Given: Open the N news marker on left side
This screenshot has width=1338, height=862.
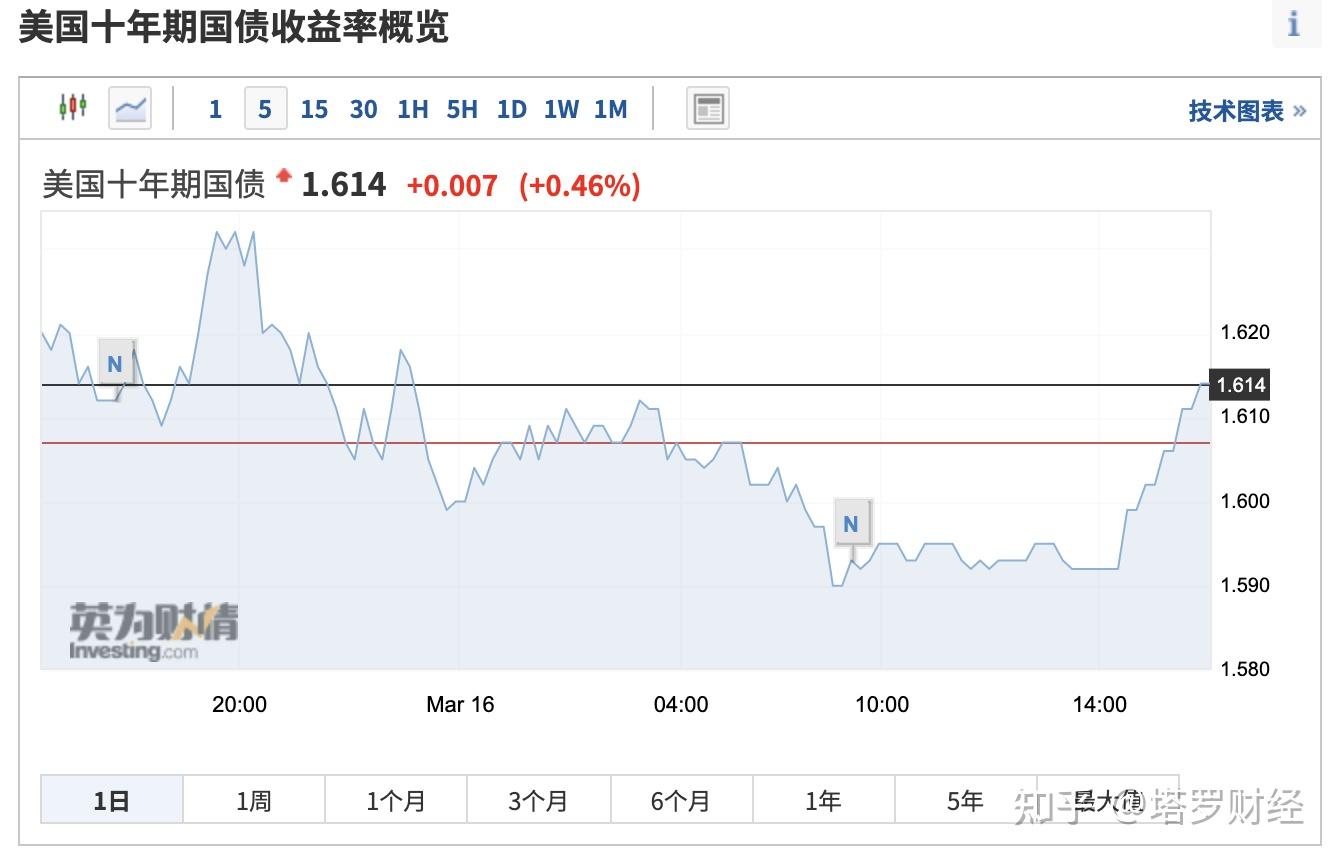Looking at the screenshot, I should point(115,364).
